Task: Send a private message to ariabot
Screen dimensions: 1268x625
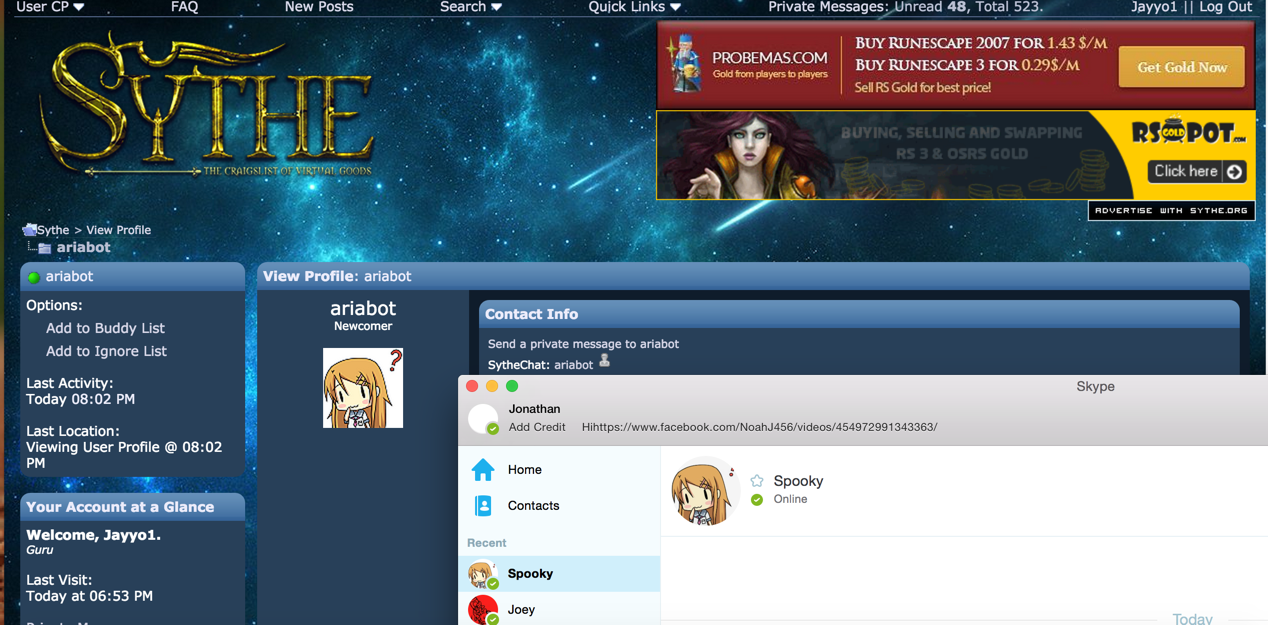Action: [x=583, y=344]
